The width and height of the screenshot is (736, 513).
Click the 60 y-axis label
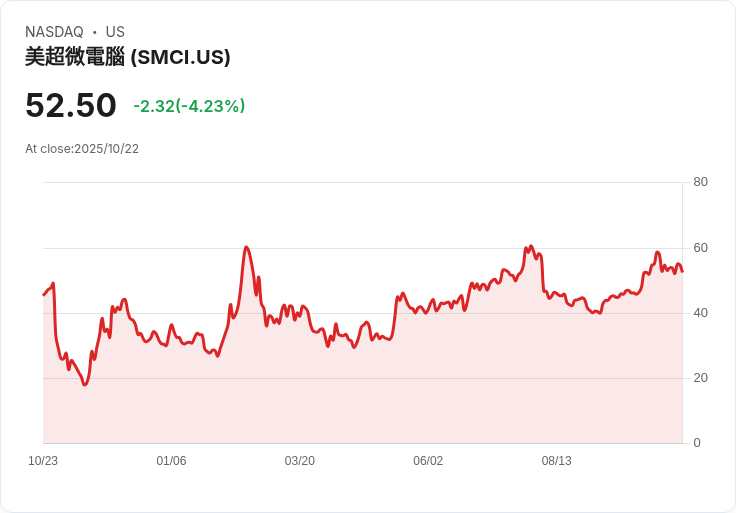(x=700, y=248)
